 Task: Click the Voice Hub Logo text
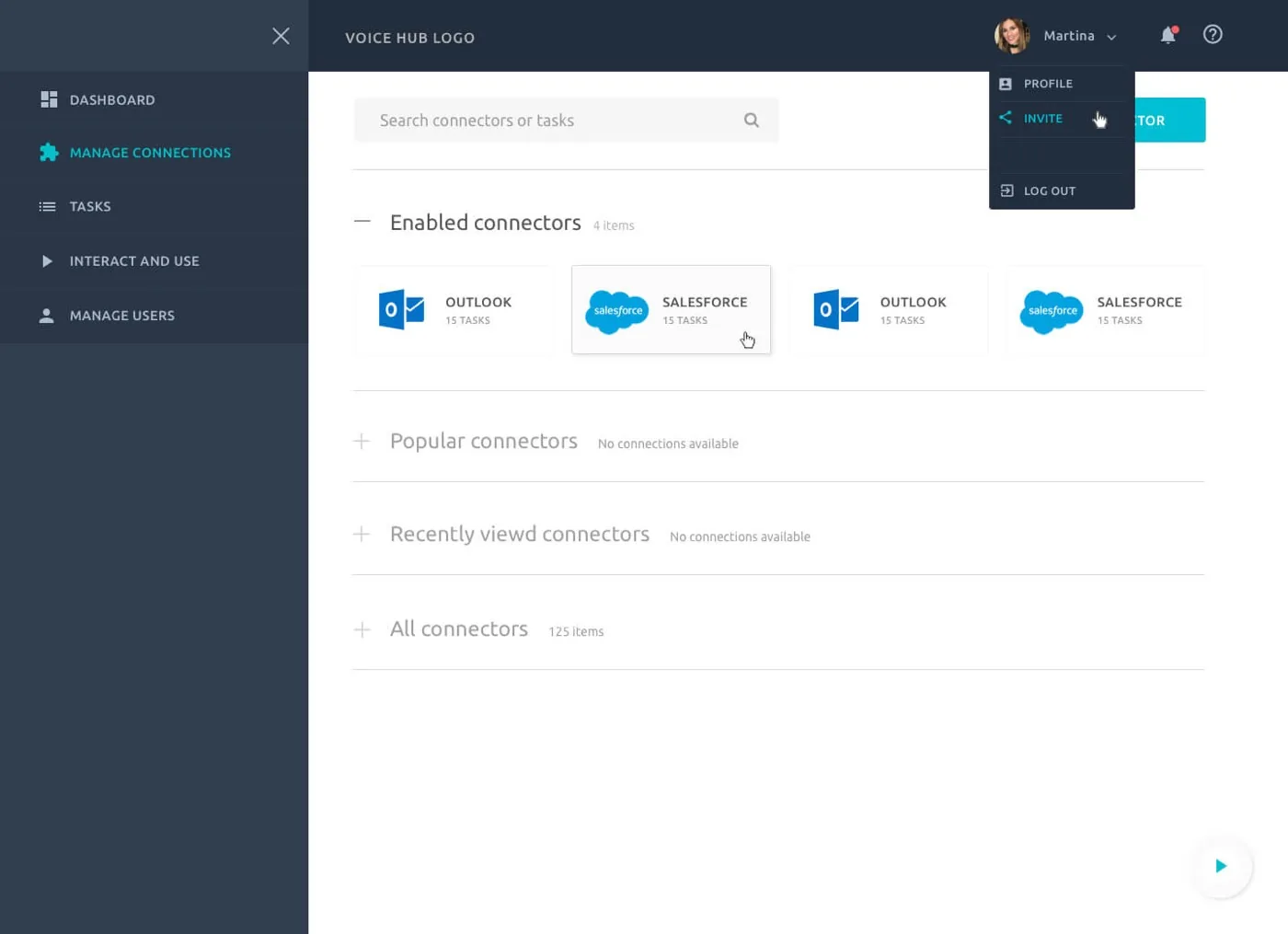[x=409, y=38]
